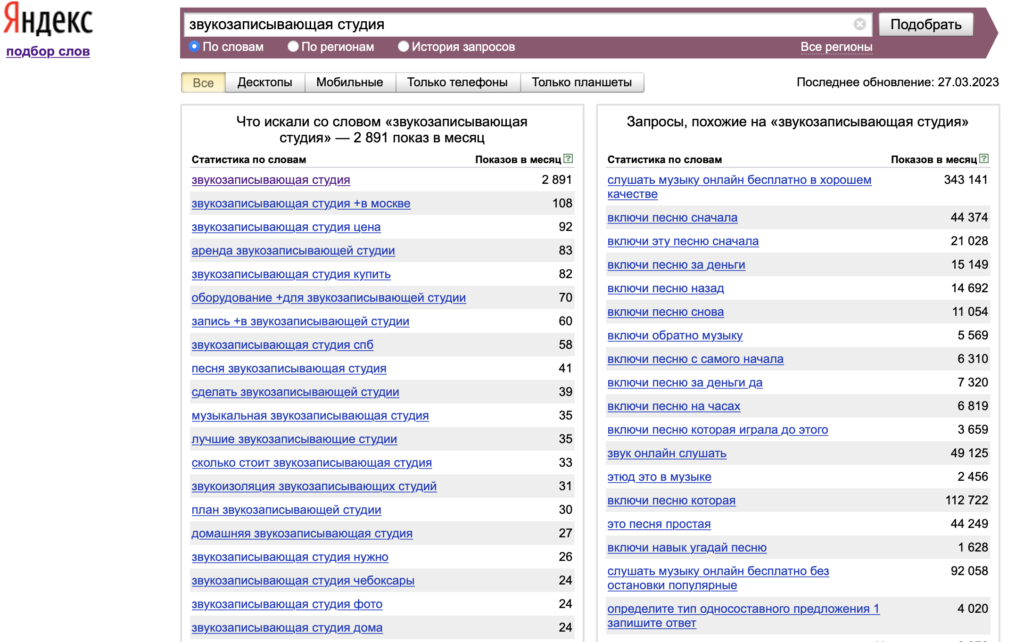
Task: Open the help icon beside right 'Показов в месяц'
Action: [984, 158]
